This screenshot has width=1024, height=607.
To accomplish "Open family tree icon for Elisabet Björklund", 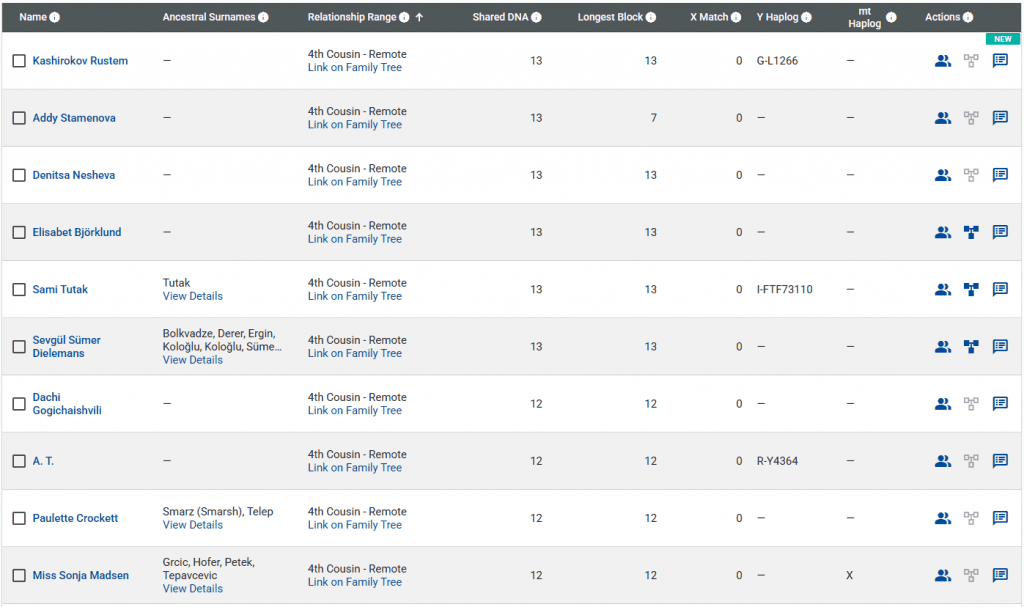I will tap(971, 233).
